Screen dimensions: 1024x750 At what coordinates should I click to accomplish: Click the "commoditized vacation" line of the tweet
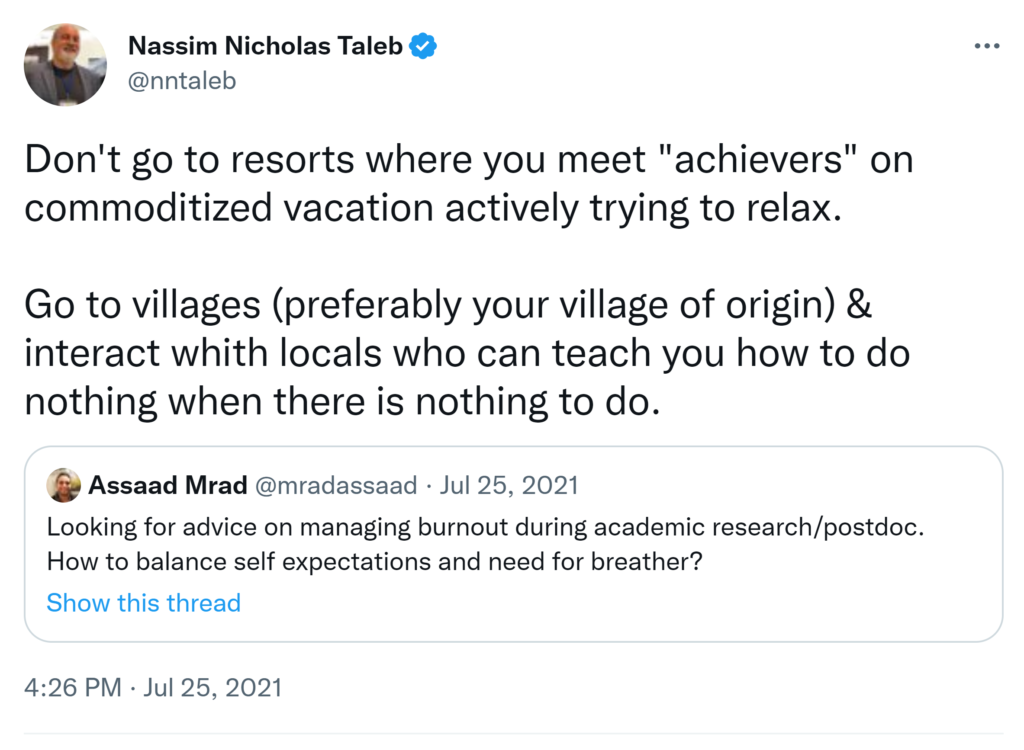pos(427,207)
